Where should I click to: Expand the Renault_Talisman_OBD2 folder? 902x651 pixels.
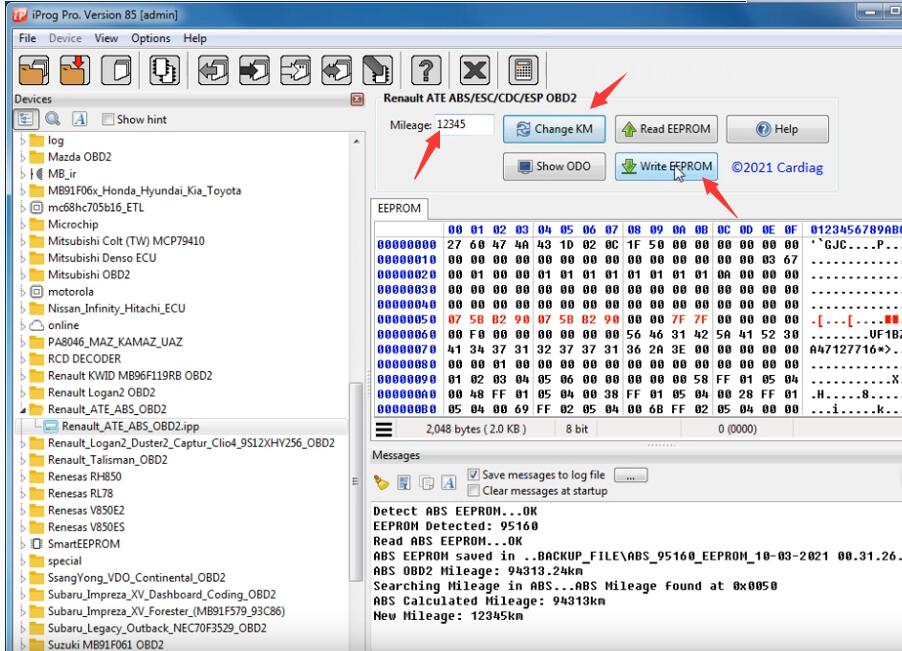[23, 460]
